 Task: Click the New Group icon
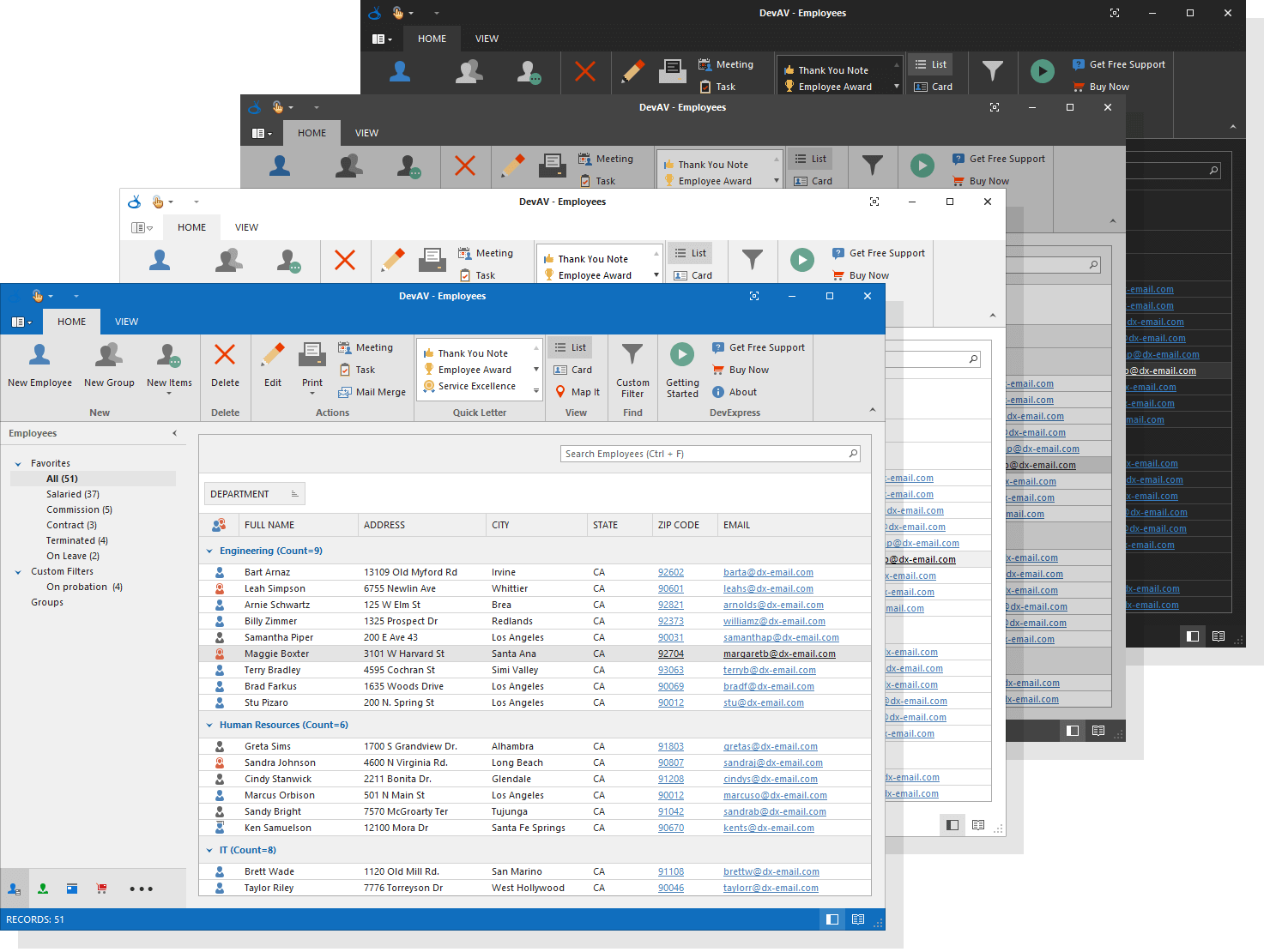[x=109, y=355]
